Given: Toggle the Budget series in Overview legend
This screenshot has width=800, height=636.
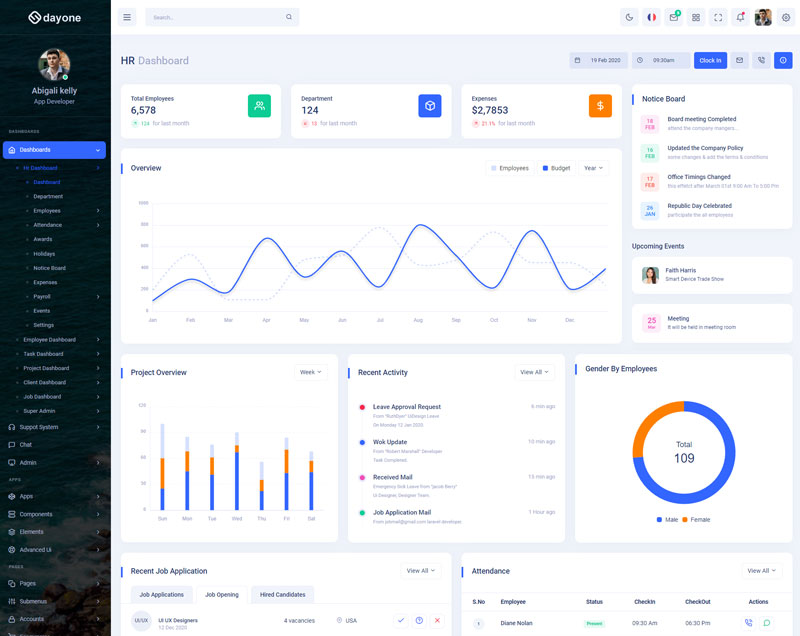Looking at the screenshot, I should (556, 168).
